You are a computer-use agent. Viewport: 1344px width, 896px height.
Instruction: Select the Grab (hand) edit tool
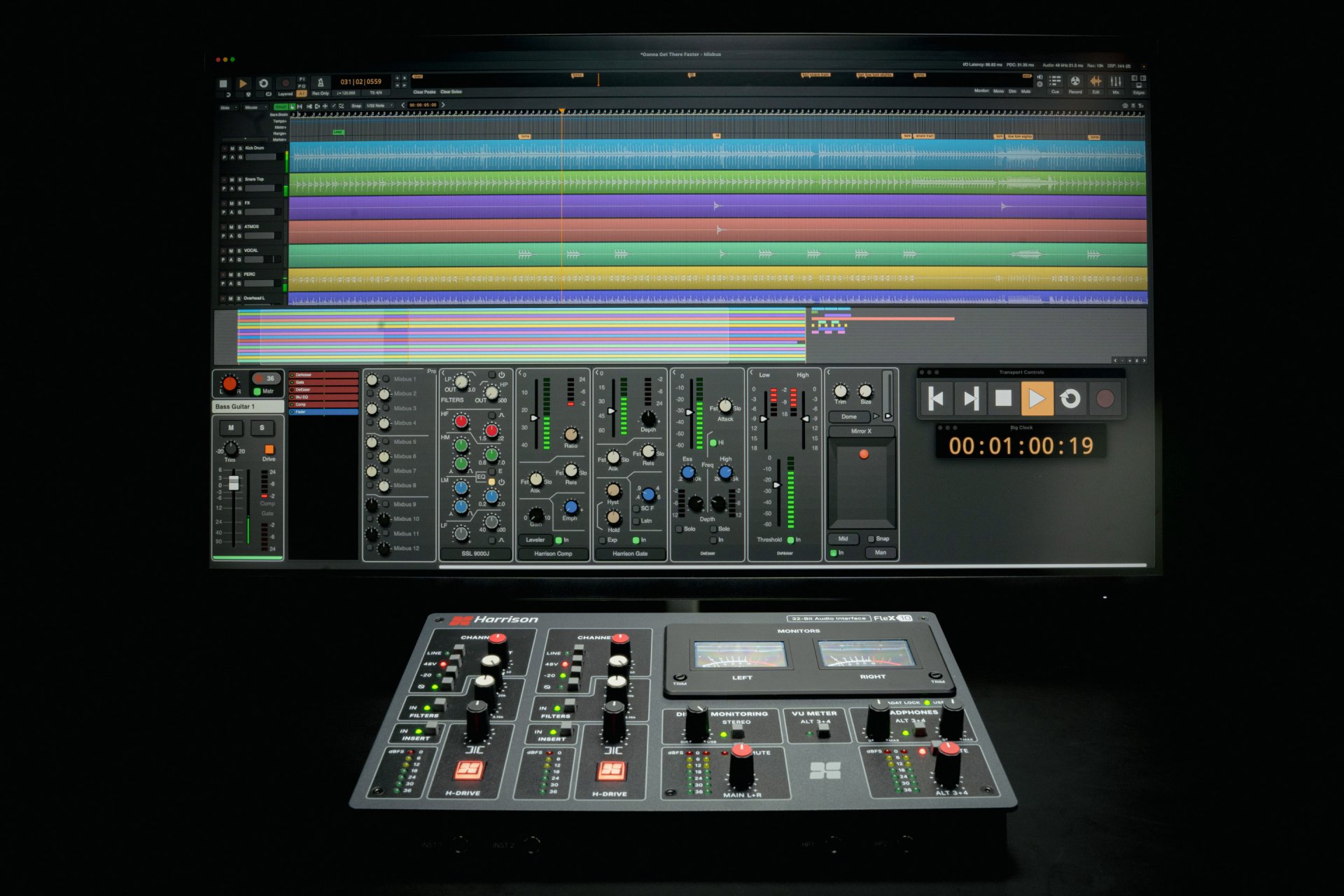(291, 106)
